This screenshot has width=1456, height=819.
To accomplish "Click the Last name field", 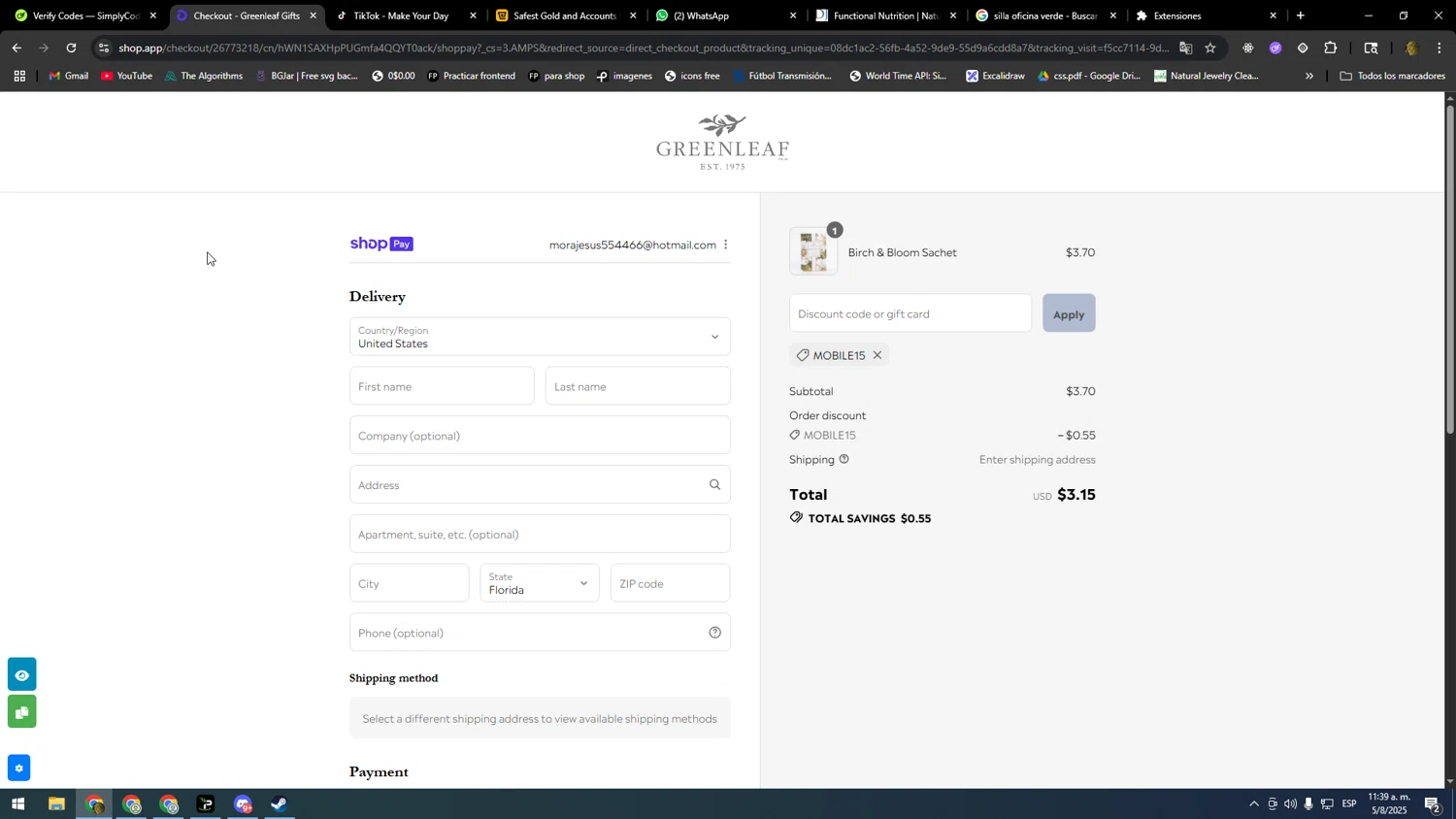I will (638, 386).
